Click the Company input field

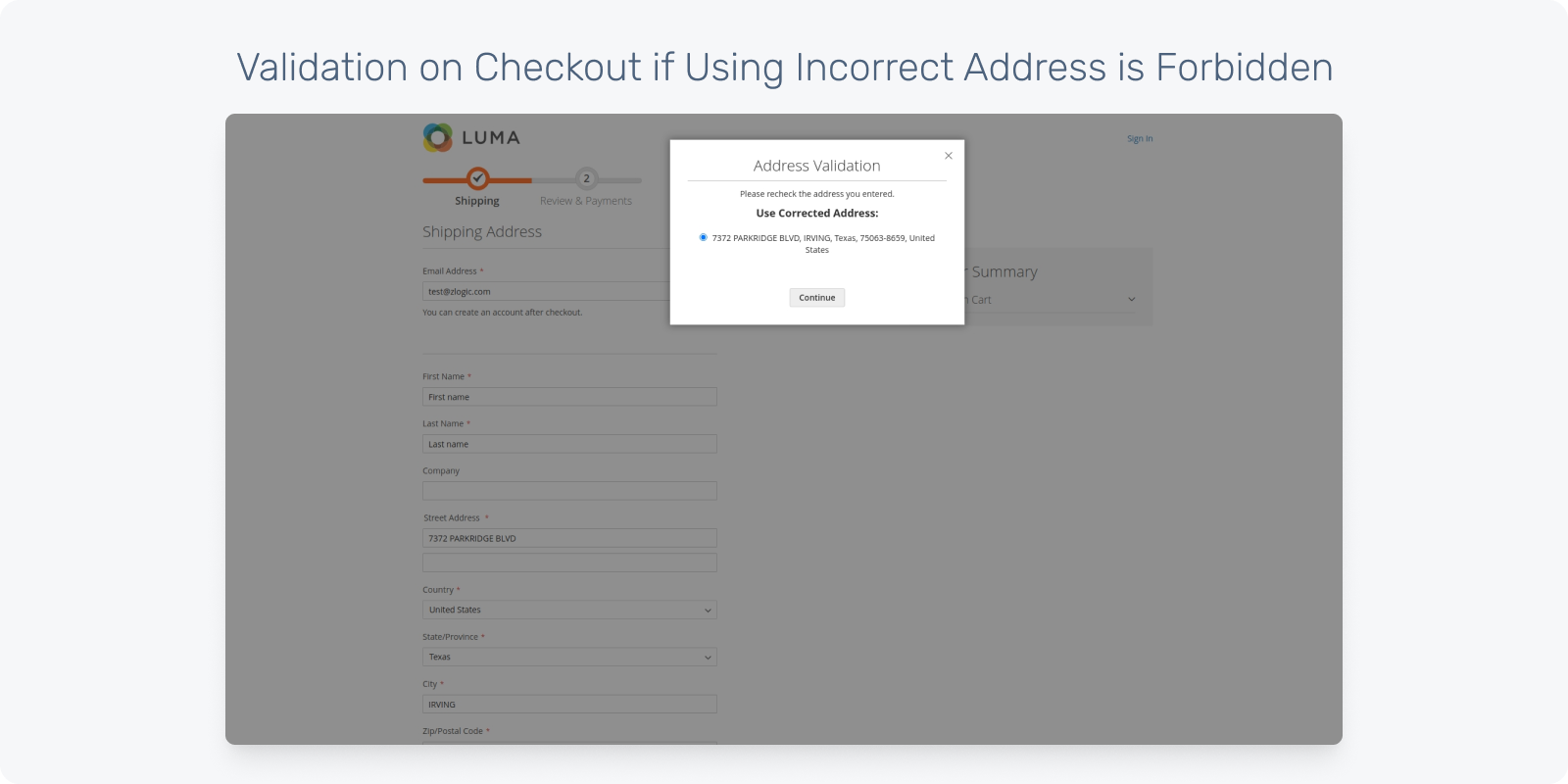point(569,491)
